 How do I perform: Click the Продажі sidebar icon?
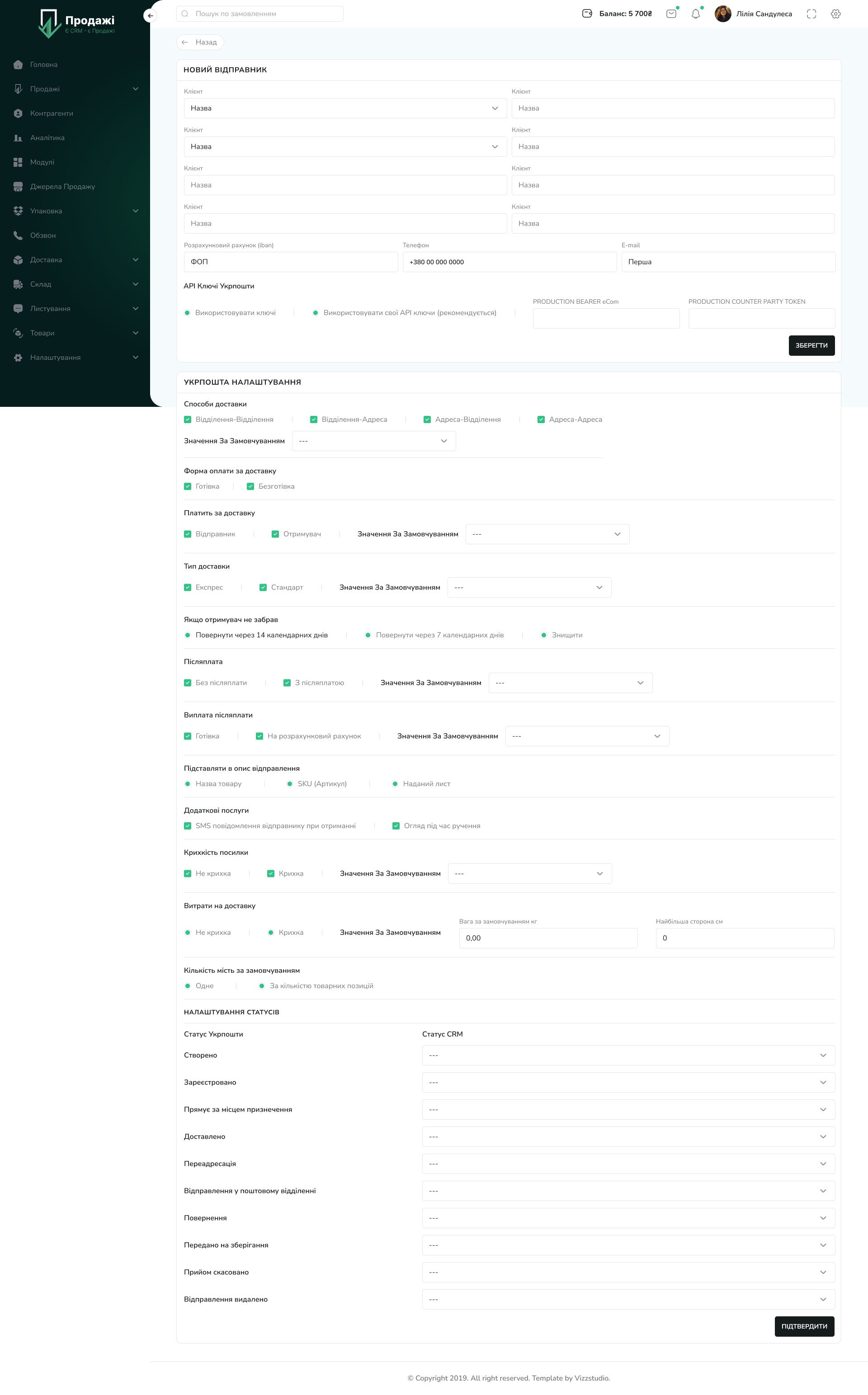[x=17, y=88]
